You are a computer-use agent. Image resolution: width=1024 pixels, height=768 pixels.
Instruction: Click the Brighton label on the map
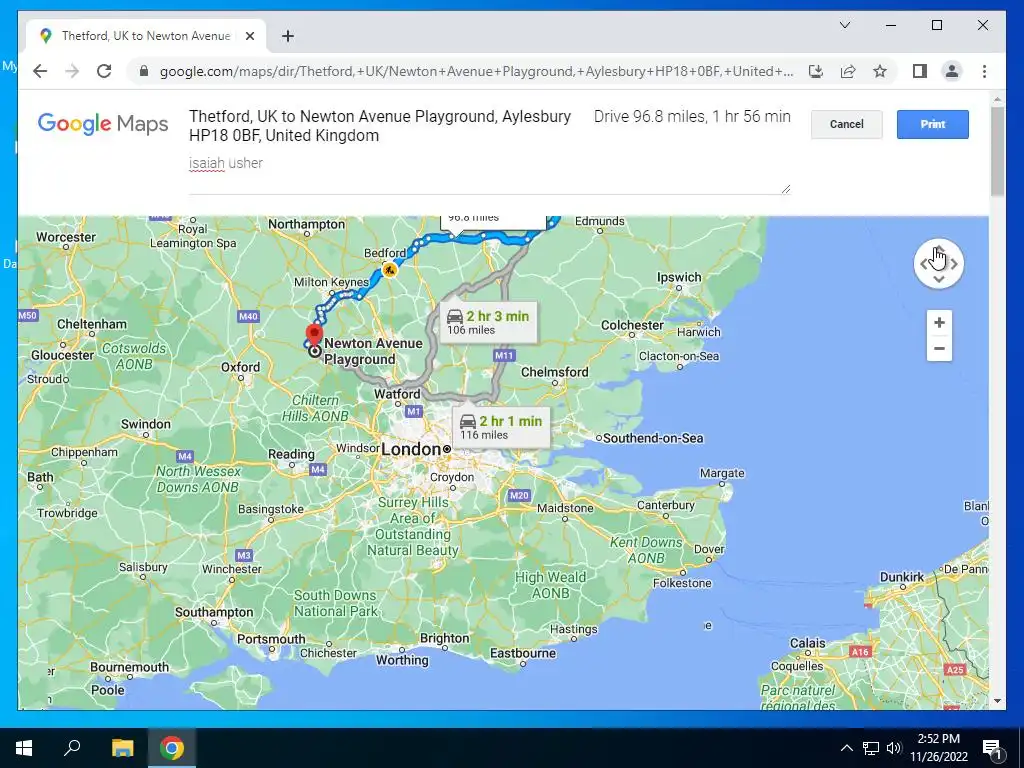point(444,638)
